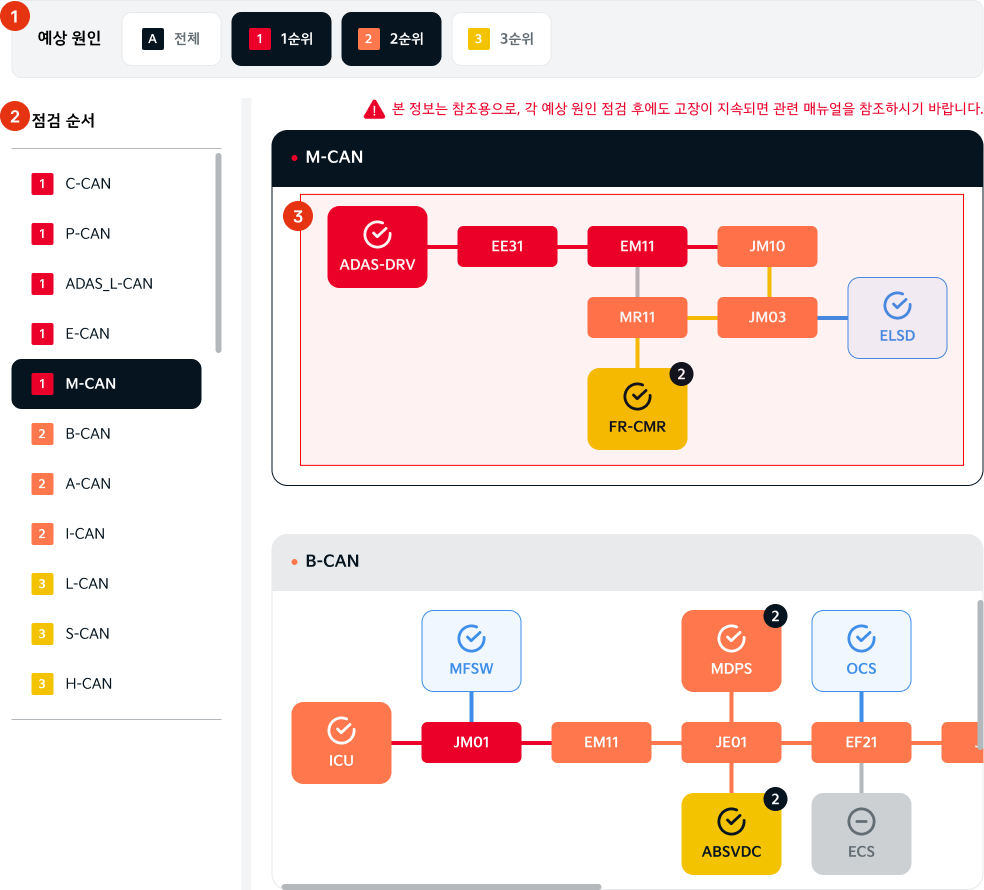The height and width of the screenshot is (890, 984).
Task: Select the ICU module node
Action: (x=341, y=743)
